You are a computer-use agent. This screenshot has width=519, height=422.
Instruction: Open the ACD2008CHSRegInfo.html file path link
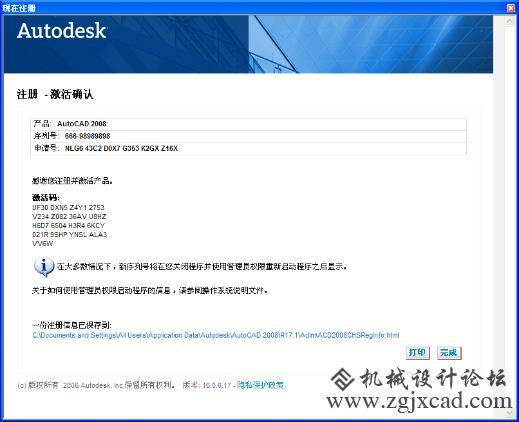[216, 335]
